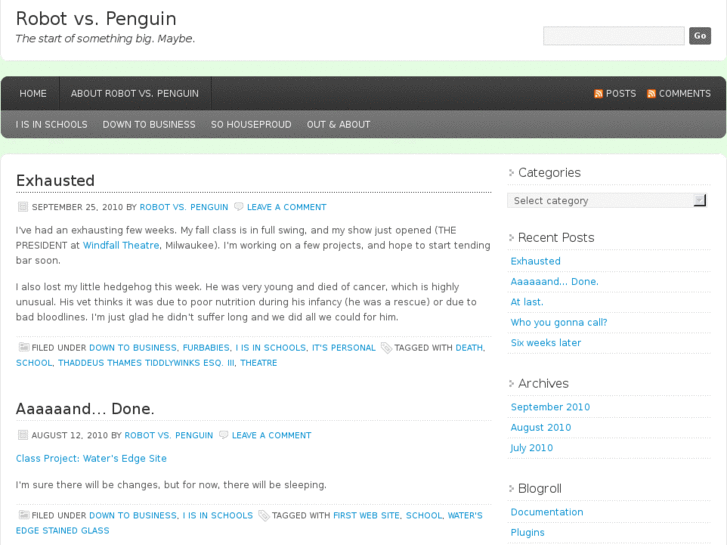Click the tag icon before Tagged With Death

click(x=386, y=348)
